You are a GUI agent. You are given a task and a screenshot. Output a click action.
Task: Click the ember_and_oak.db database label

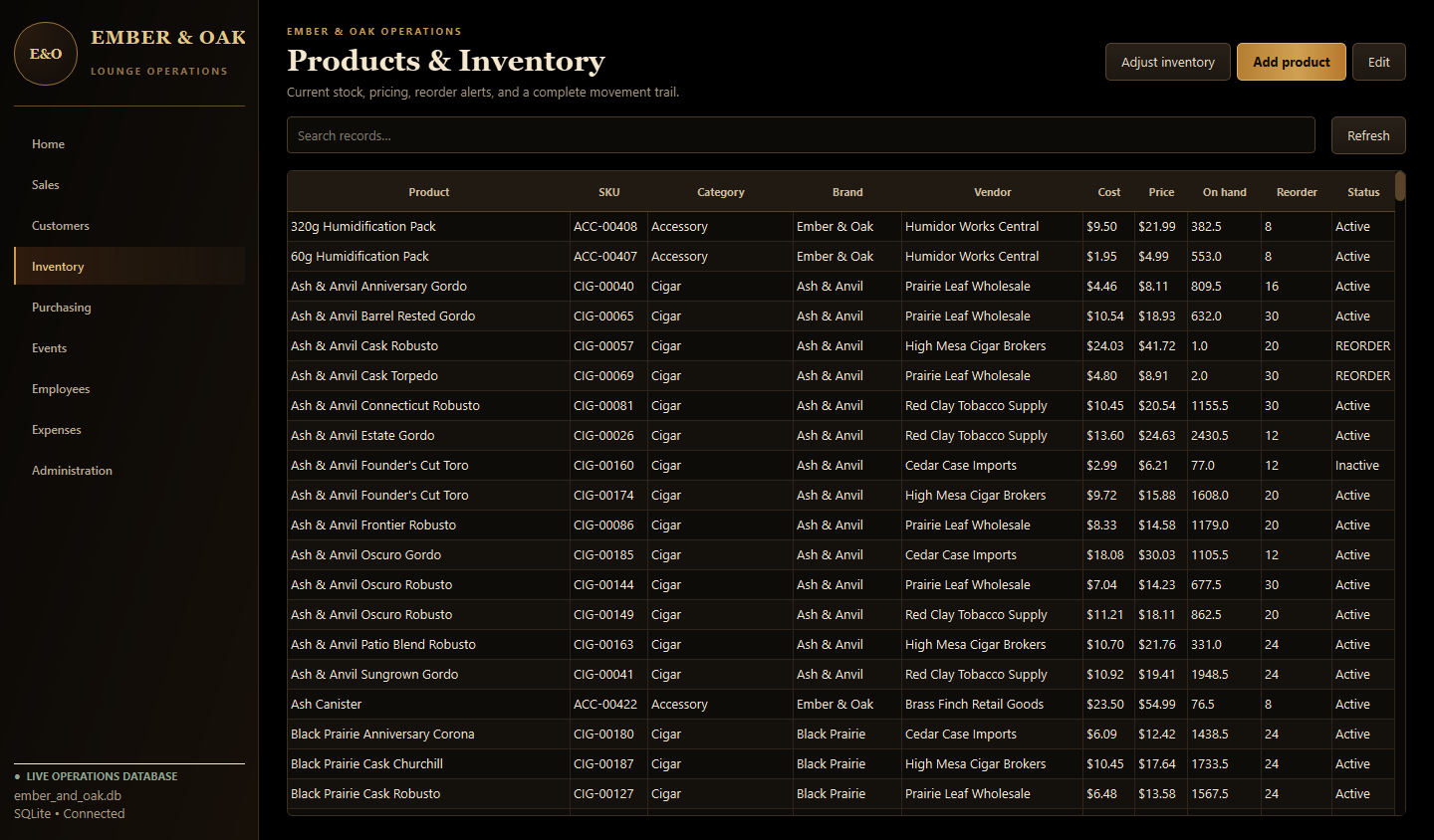(x=68, y=796)
